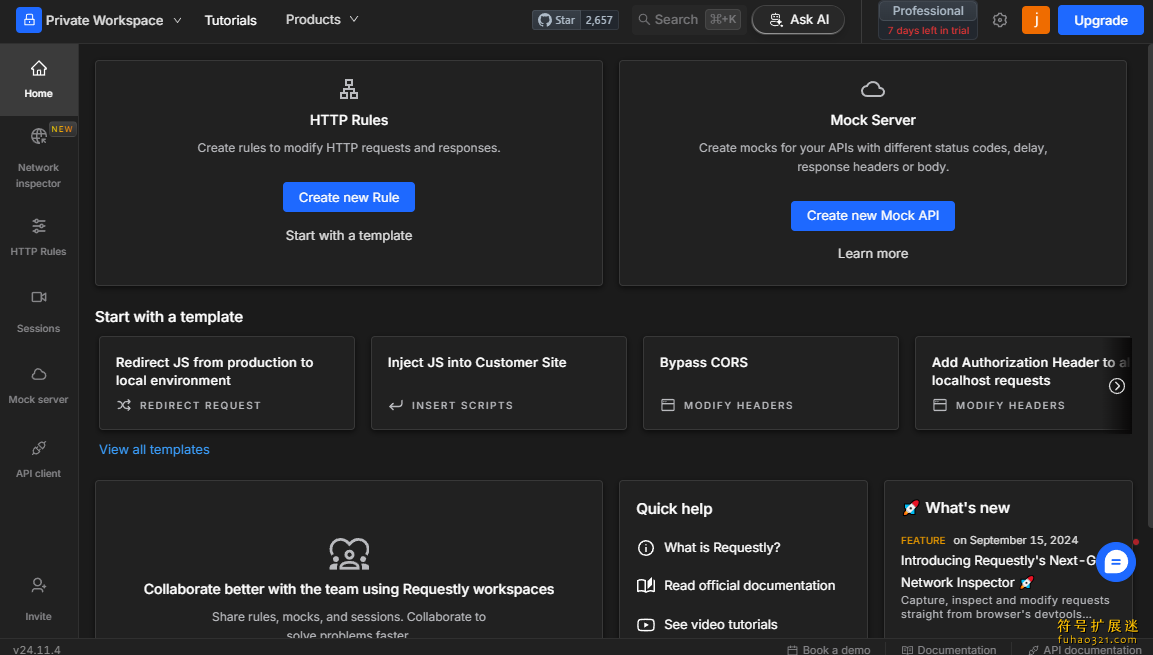
Task: Open See video tutorials link
Action: pos(721,625)
